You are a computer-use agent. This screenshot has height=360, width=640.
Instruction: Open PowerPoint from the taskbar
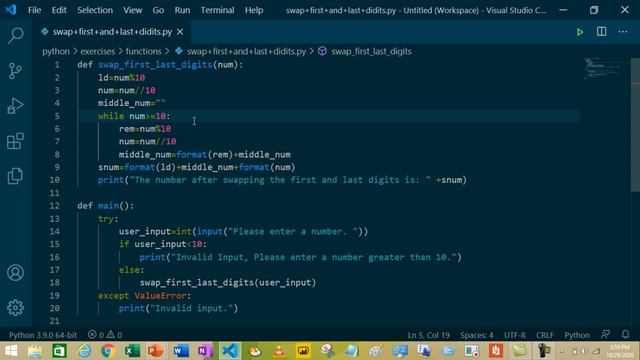click(x=156, y=351)
